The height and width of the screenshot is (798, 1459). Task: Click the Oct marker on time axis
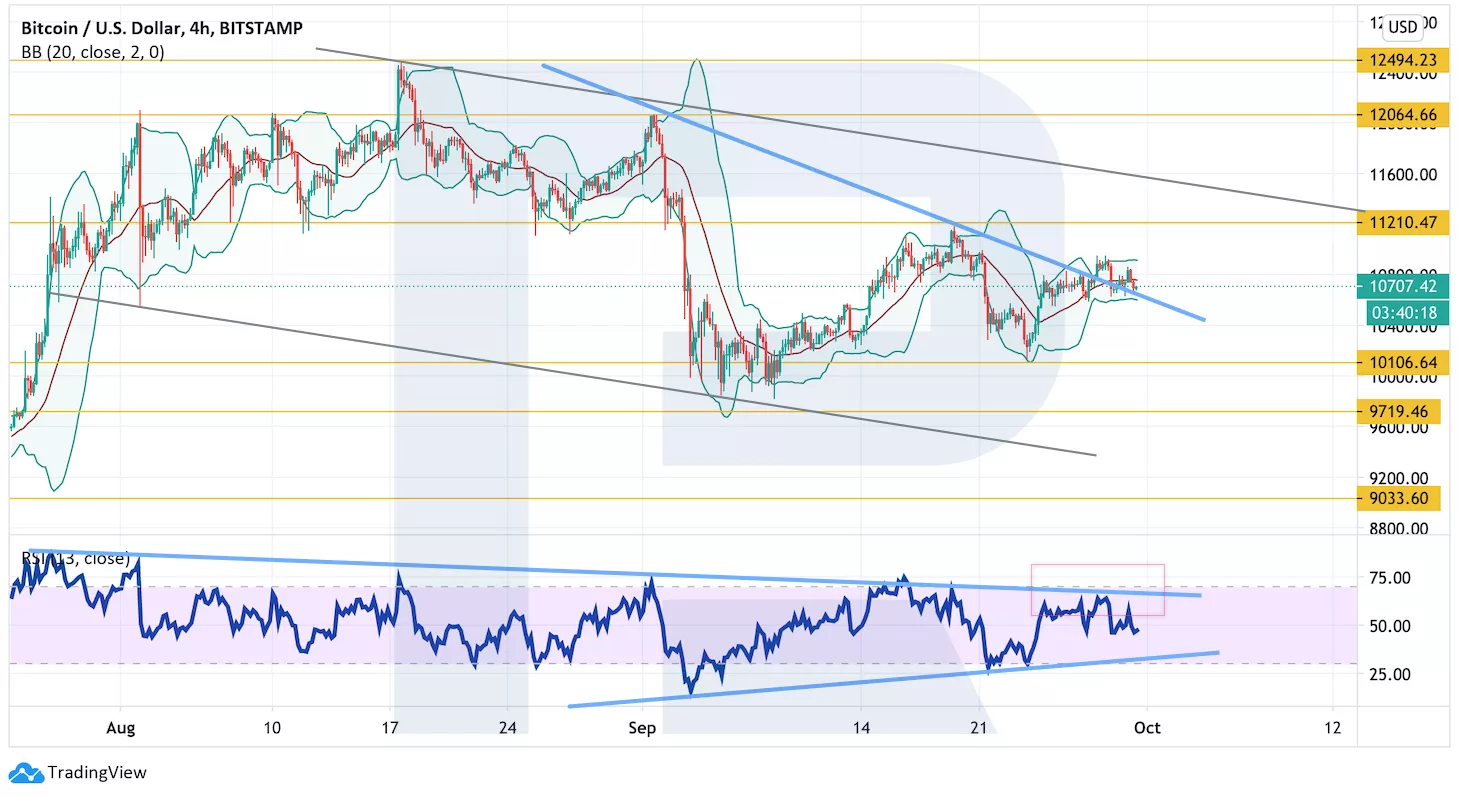click(1146, 728)
